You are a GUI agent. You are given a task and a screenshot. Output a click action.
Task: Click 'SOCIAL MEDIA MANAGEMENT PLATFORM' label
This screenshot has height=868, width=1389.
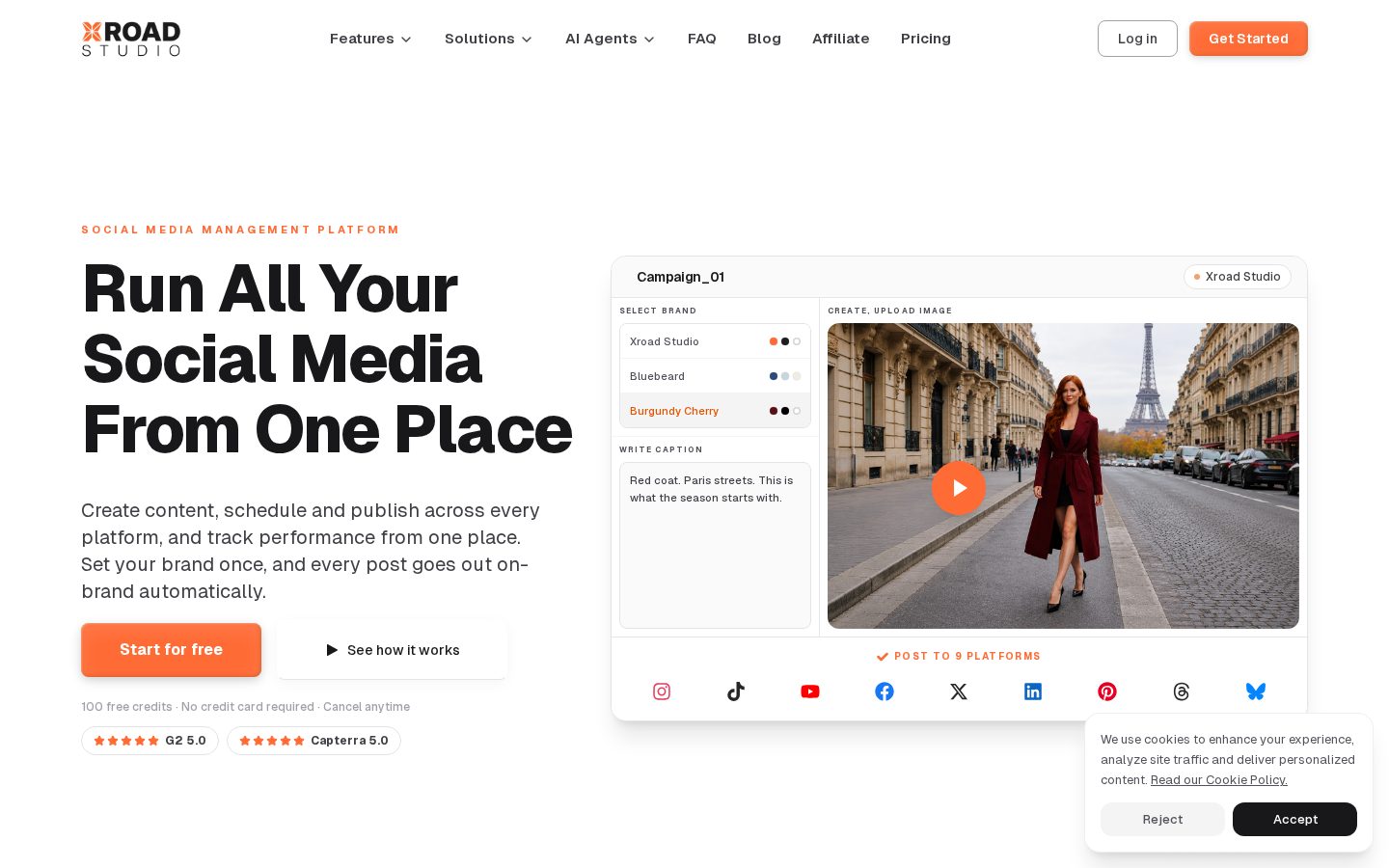pos(240,230)
